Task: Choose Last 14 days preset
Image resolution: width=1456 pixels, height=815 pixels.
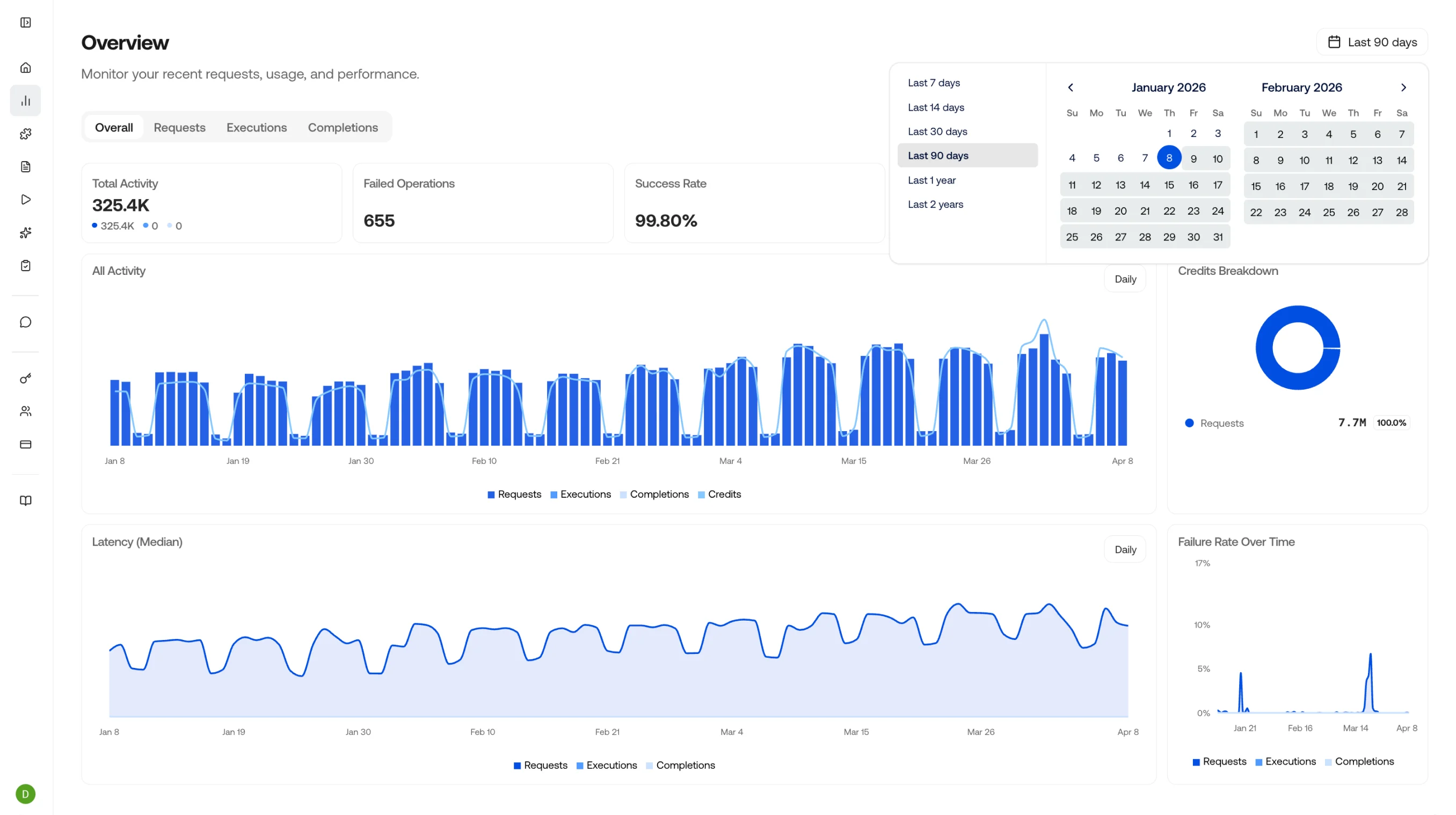Action: (x=967, y=107)
